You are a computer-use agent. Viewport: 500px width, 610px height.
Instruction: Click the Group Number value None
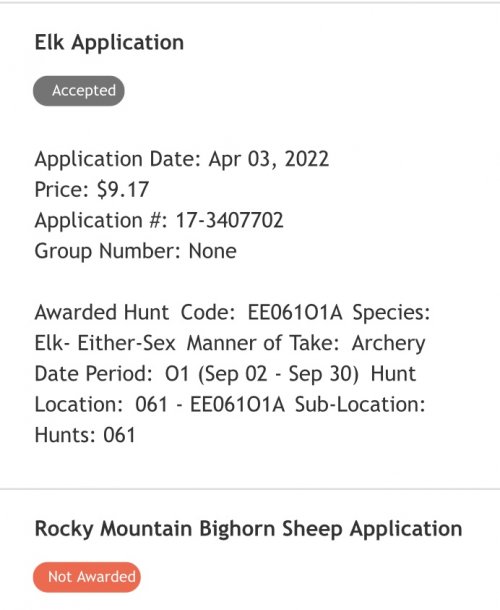pyautogui.click(x=212, y=251)
